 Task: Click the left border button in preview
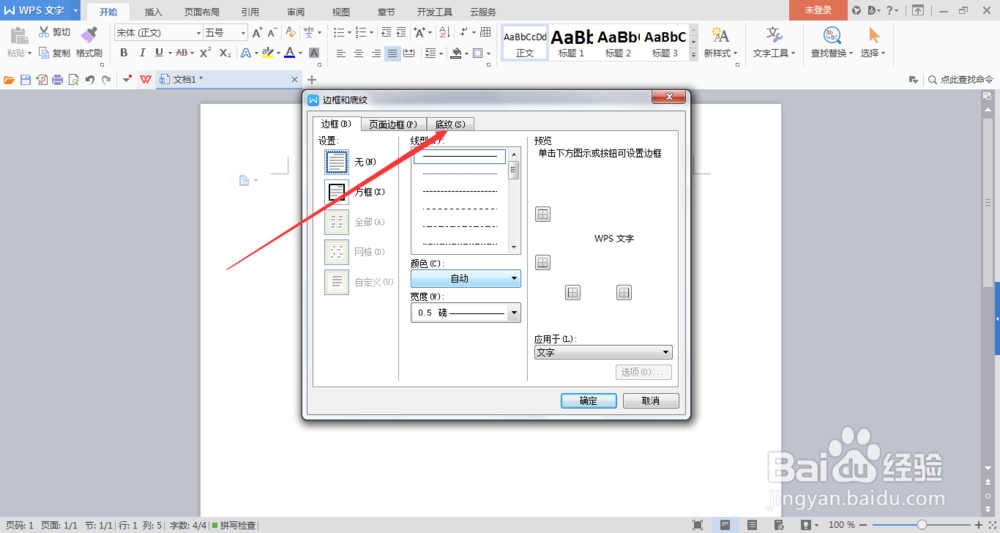click(573, 293)
